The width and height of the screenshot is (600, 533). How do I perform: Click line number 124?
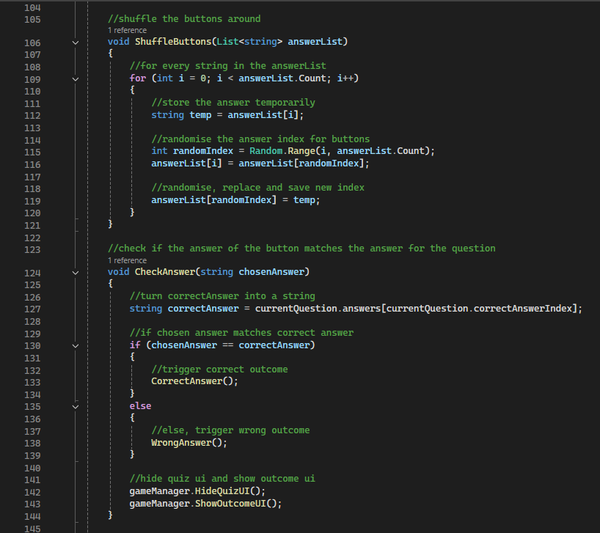(33, 273)
